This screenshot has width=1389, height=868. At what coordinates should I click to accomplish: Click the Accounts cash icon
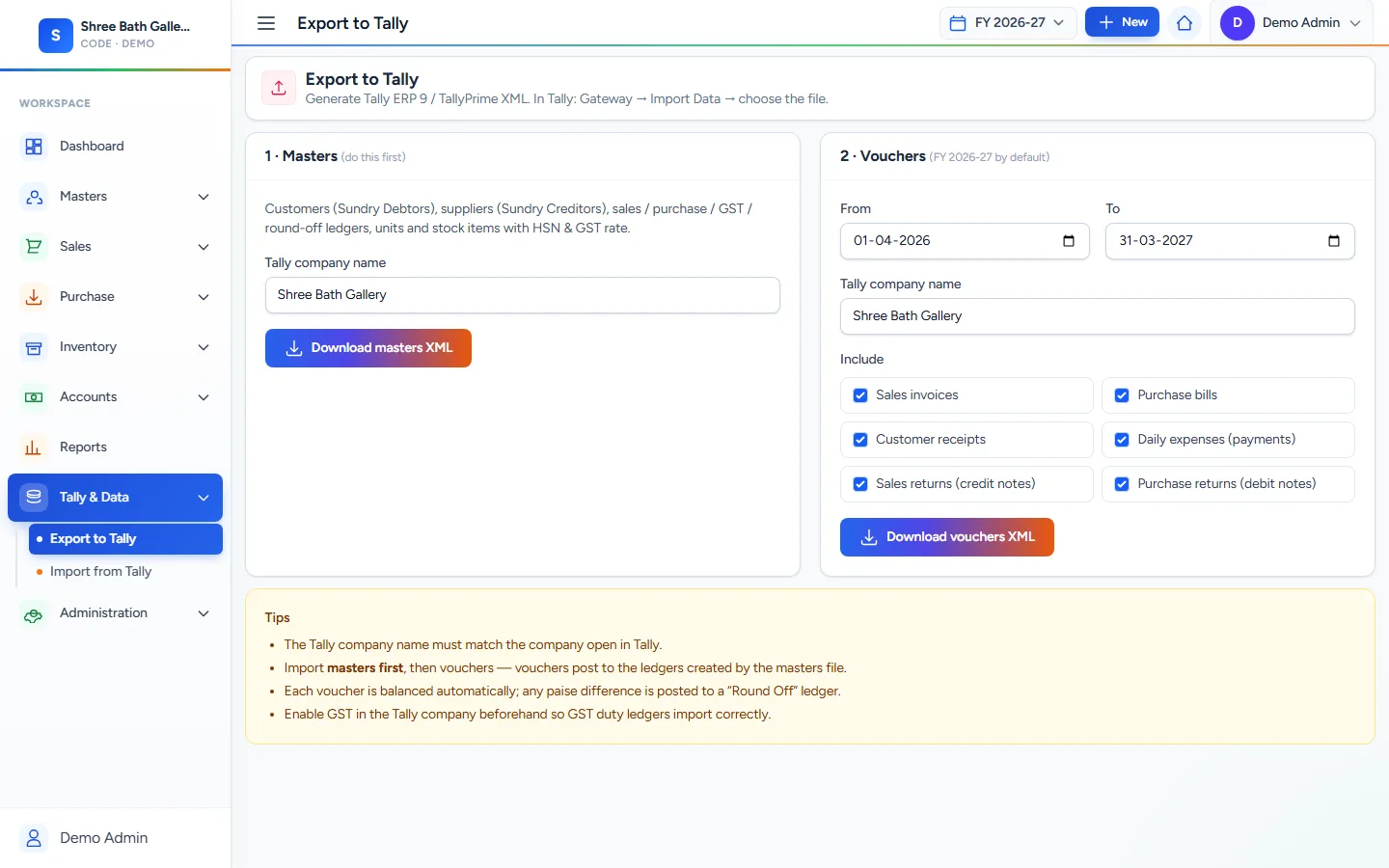(x=34, y=397)
